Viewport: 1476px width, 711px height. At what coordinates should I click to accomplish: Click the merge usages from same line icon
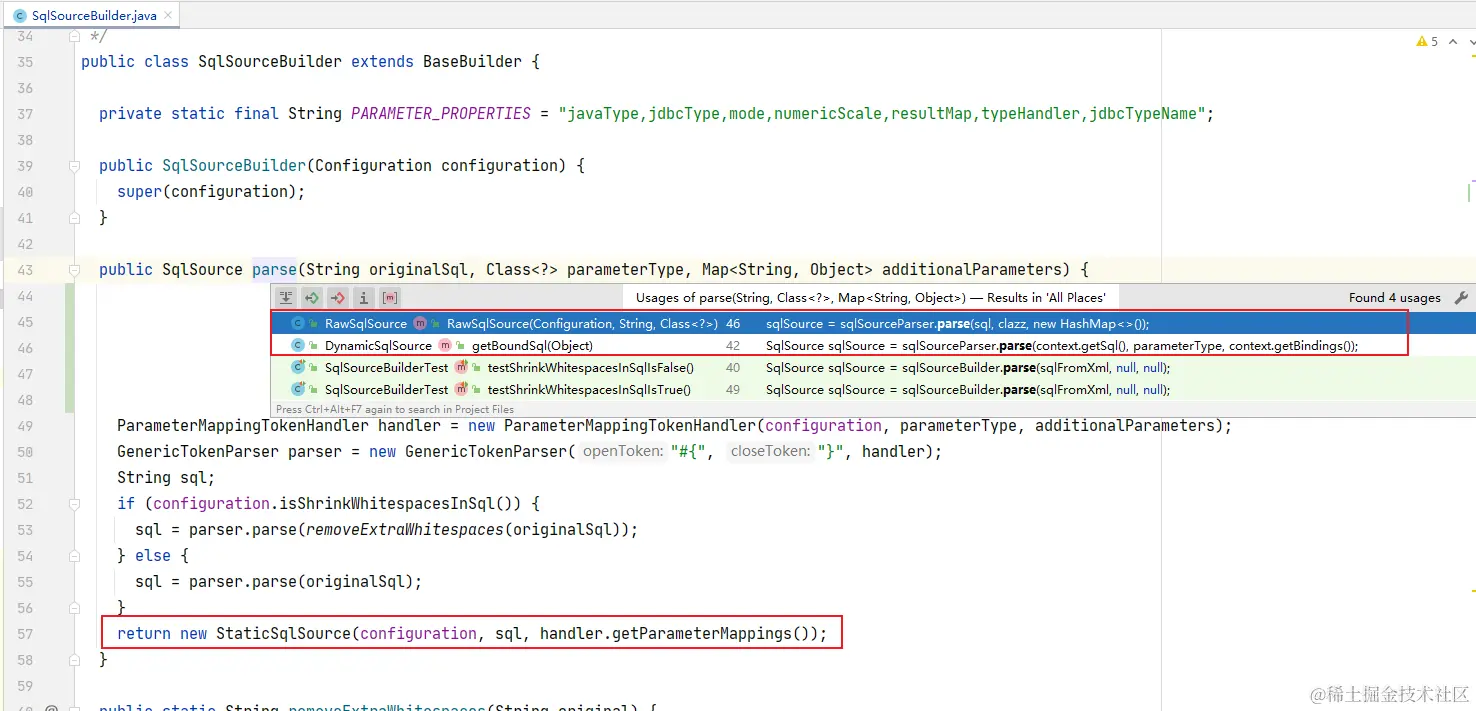[286, 298]
